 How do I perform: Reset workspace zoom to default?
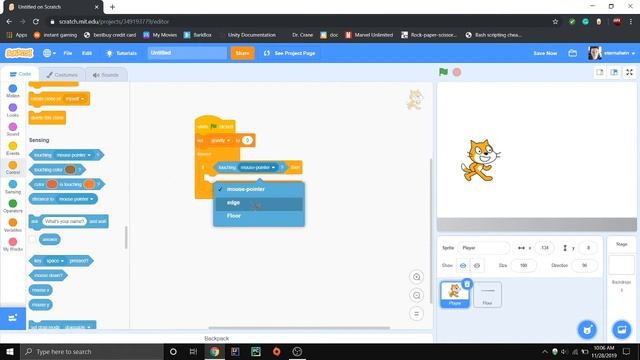pos(416,313)
